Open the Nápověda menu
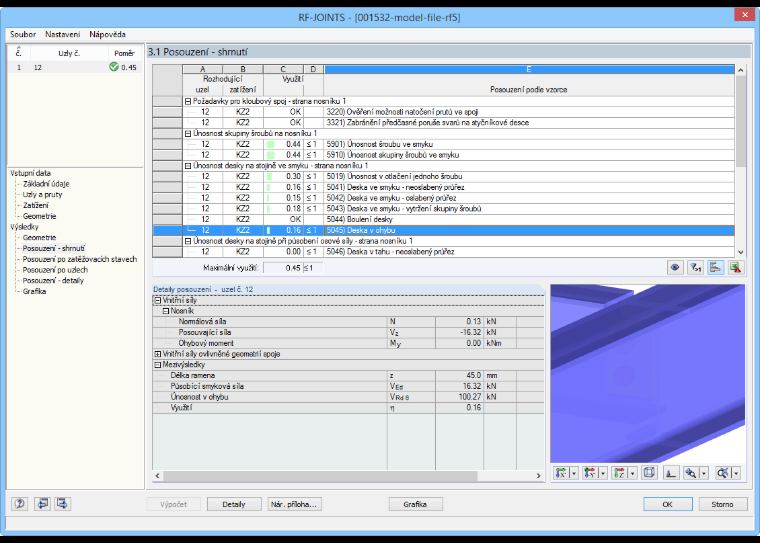The image size is (760, 543). click(x=107, y=34)
